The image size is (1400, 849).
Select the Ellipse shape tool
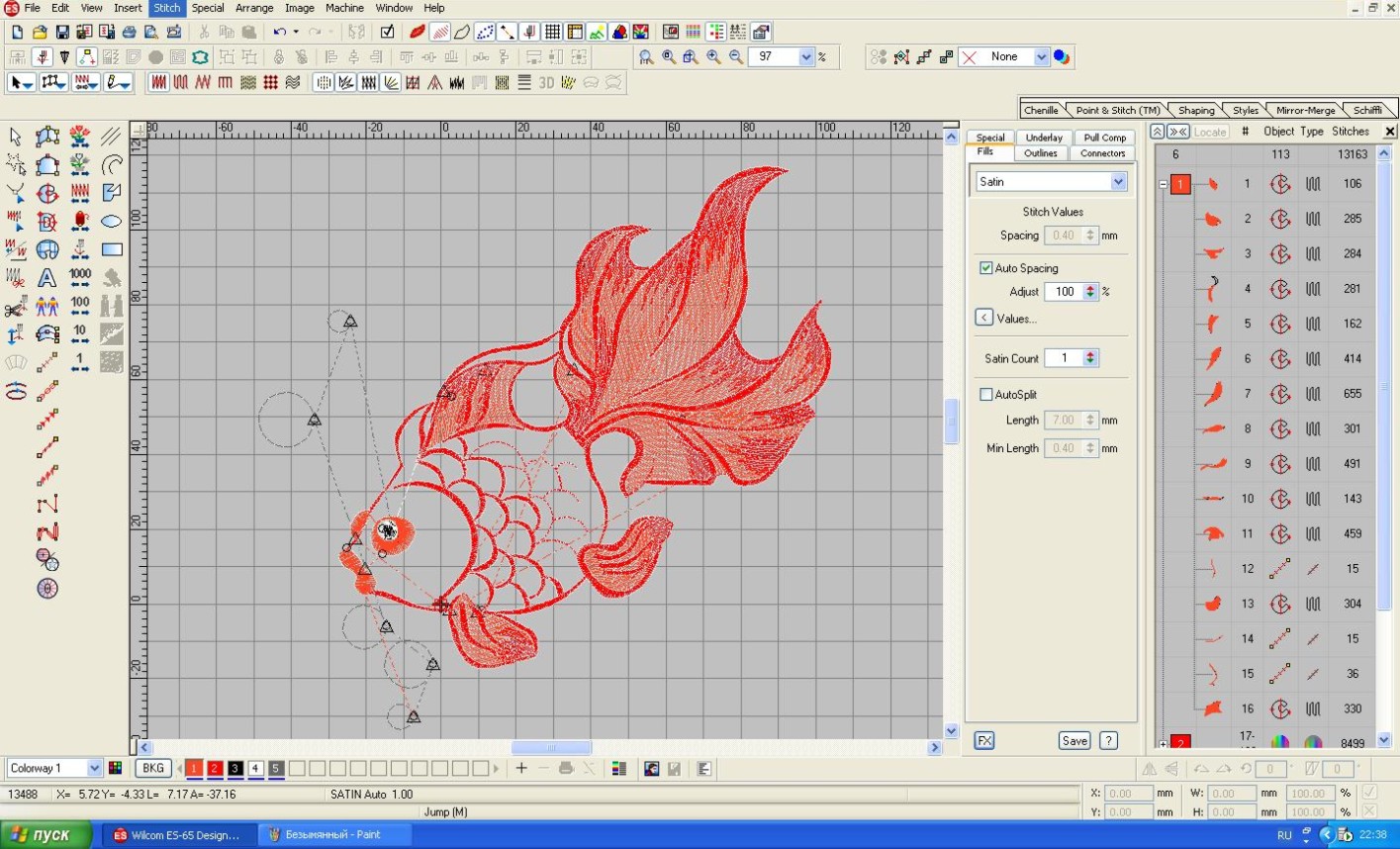point(111,222)
